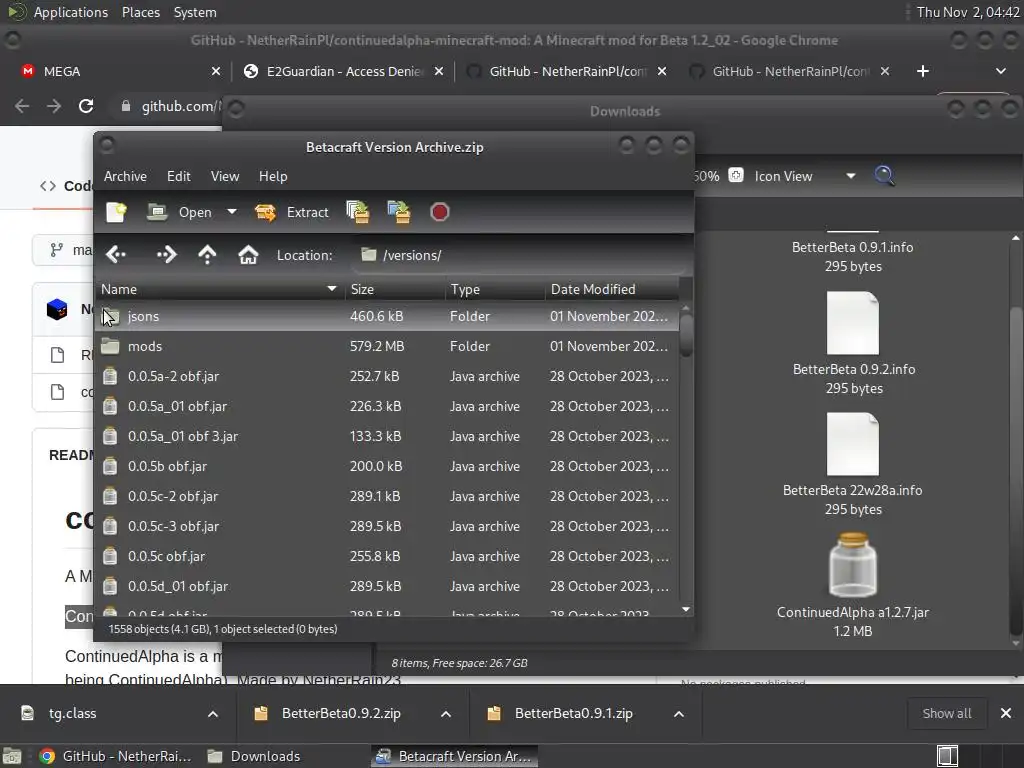Screen dimensions: 1024x768
Task: Open the Archive menu
Action: [x=125, y=176]
